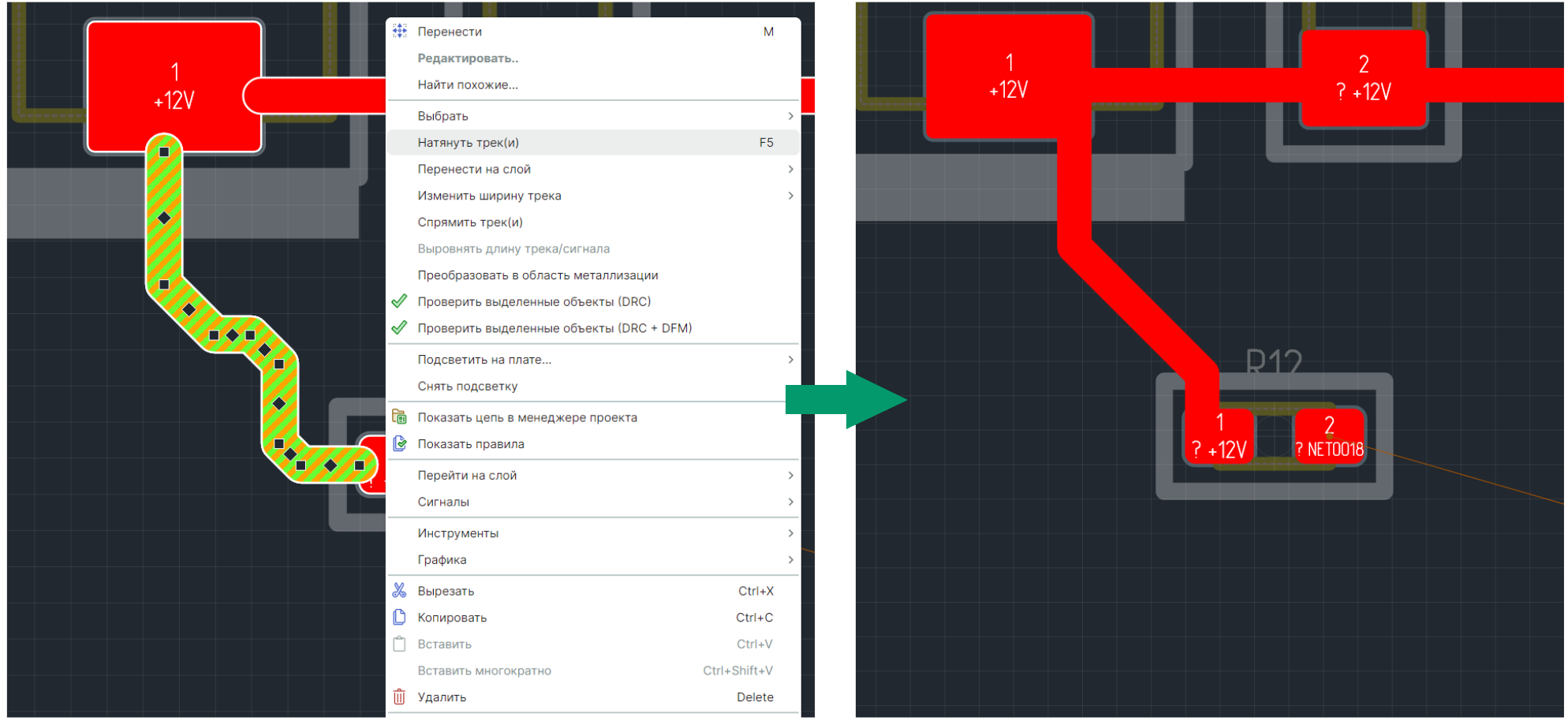The width and height of the screenshot is (1568, 721).
Task: Expand the Изменить ширину трека submenu arrow
Action: click(790, 196)
